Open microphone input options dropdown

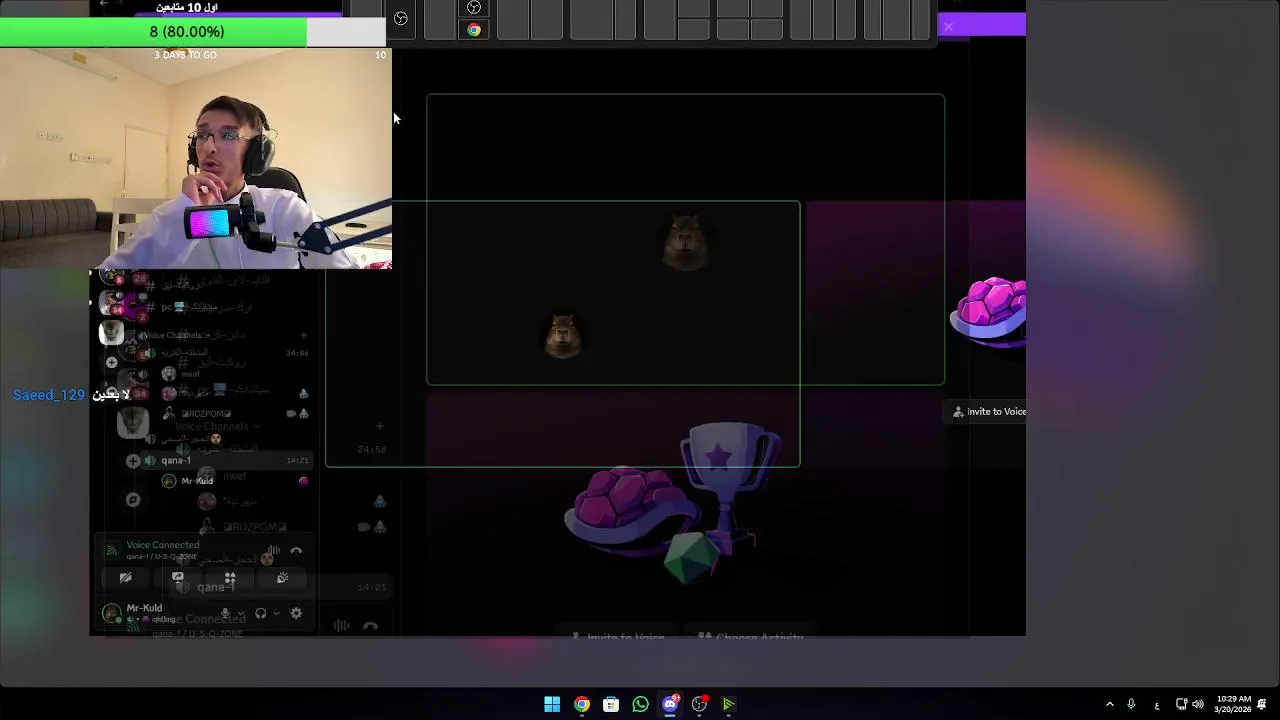241,613
